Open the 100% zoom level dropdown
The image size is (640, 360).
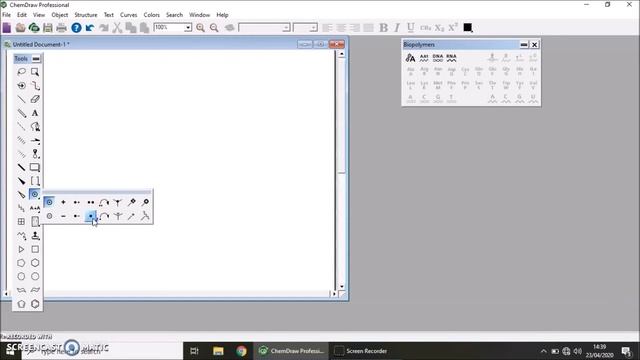point(188,28)
